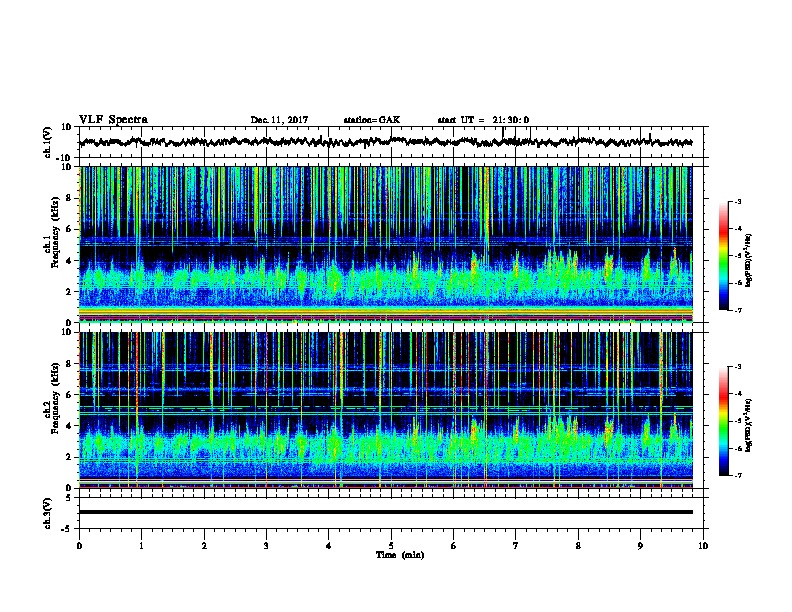The height and width of the screenshot is (612, 792).
Task: Click time-axis tick label '9'
Action: [x=640, y=546]
